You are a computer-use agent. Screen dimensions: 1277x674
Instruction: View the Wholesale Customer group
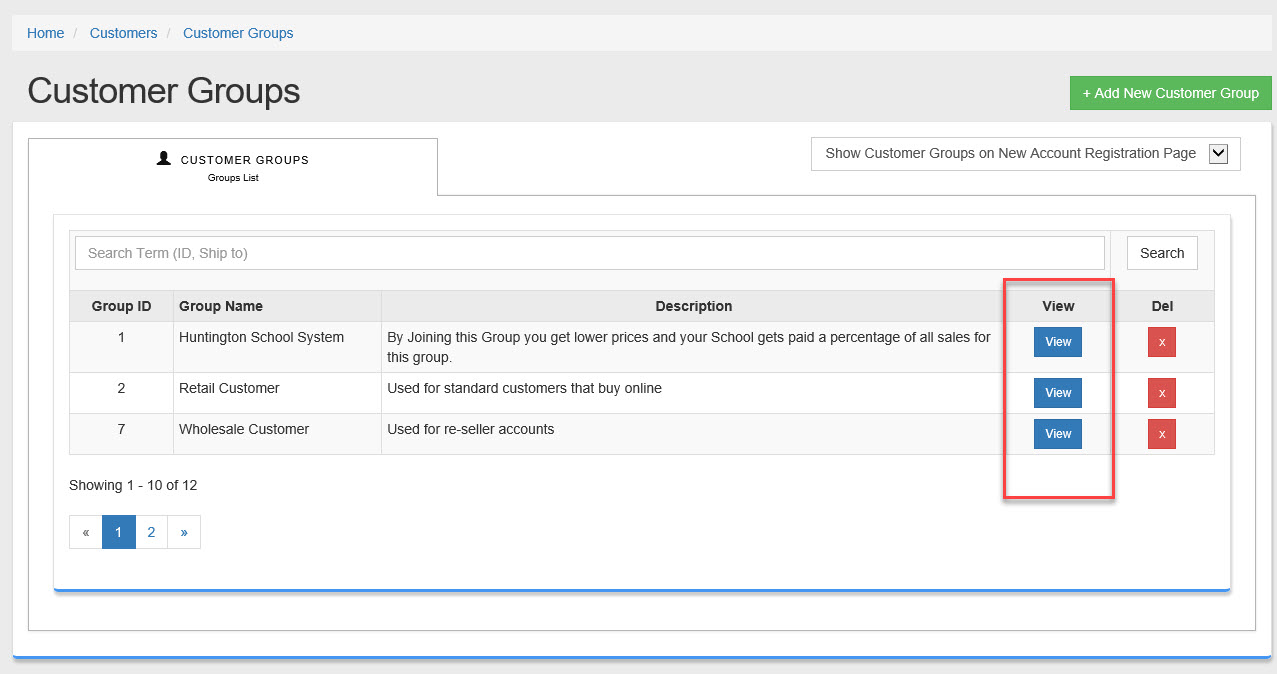coord(1058,434)
